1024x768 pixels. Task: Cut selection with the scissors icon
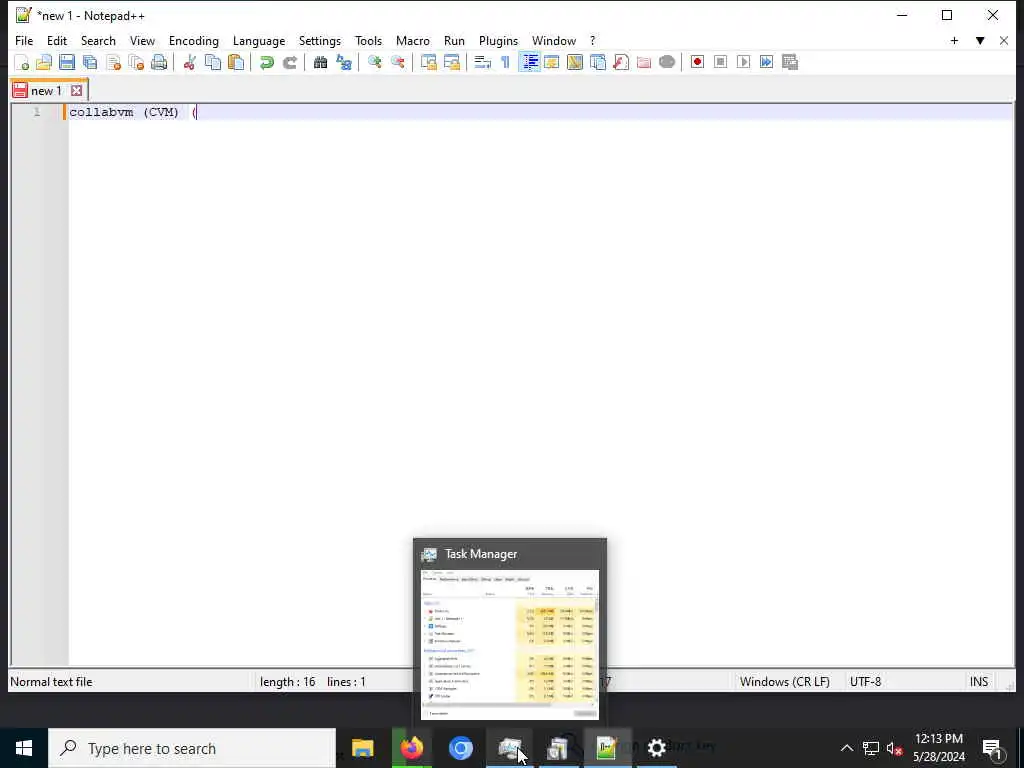point(189,62)
